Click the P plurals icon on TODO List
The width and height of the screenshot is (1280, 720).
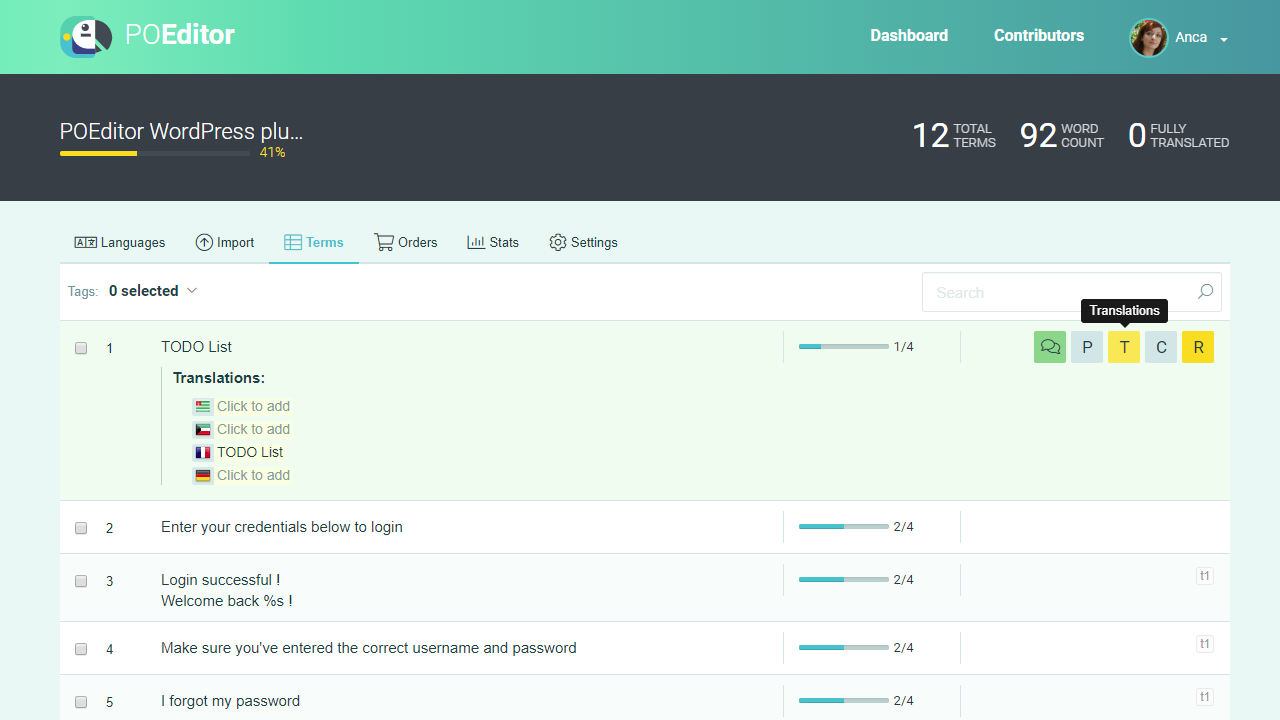[1087, 347]
